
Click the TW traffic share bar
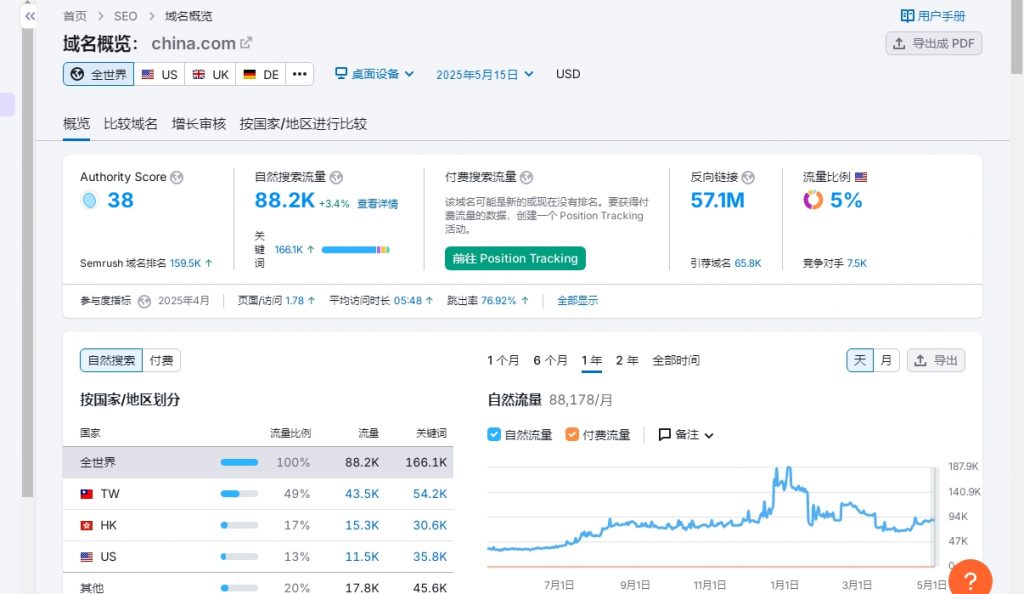[239, 494]
